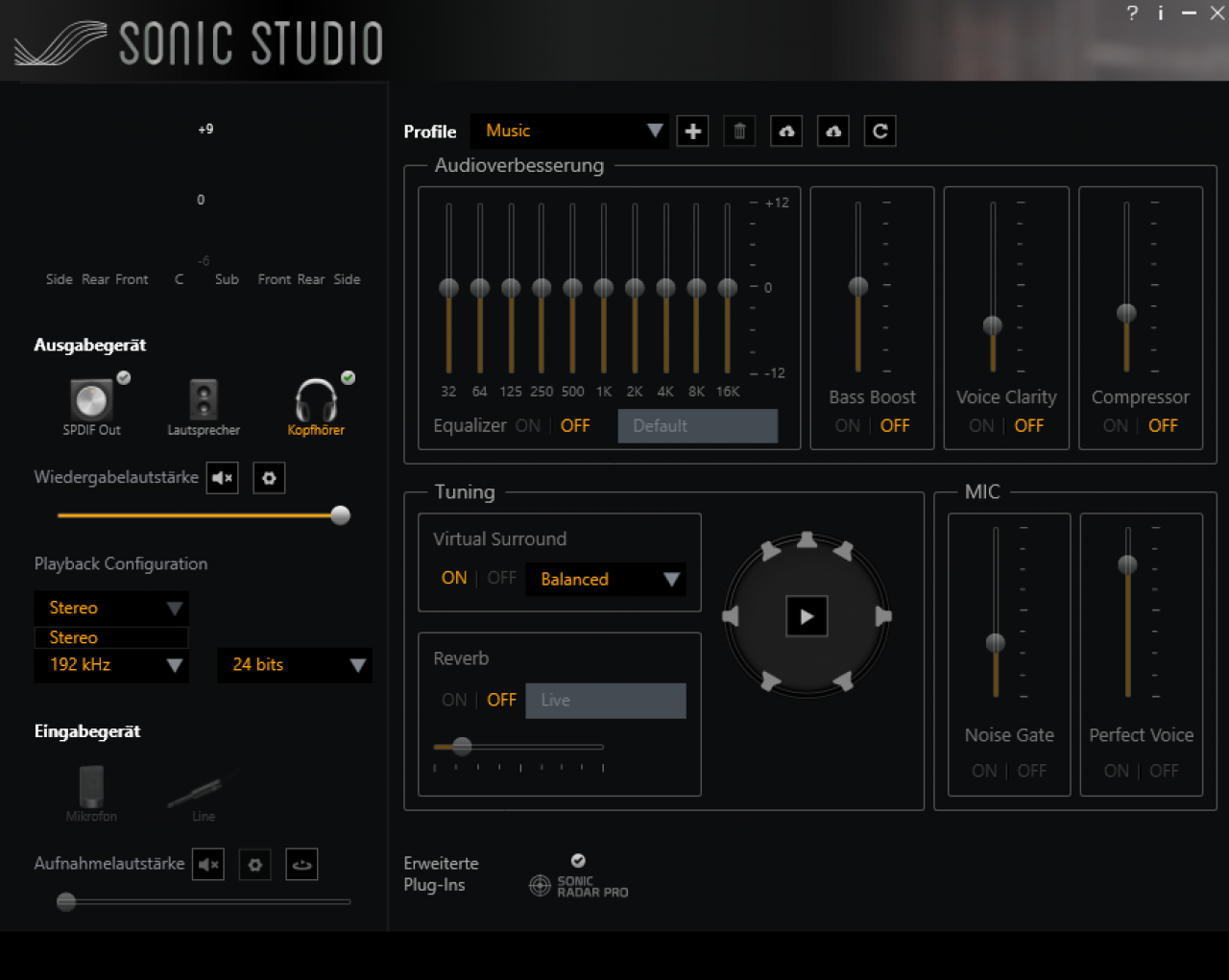The image size is (1229, 980).
Task: Add a new profile with the plus icon
Action: coord(692,131)
